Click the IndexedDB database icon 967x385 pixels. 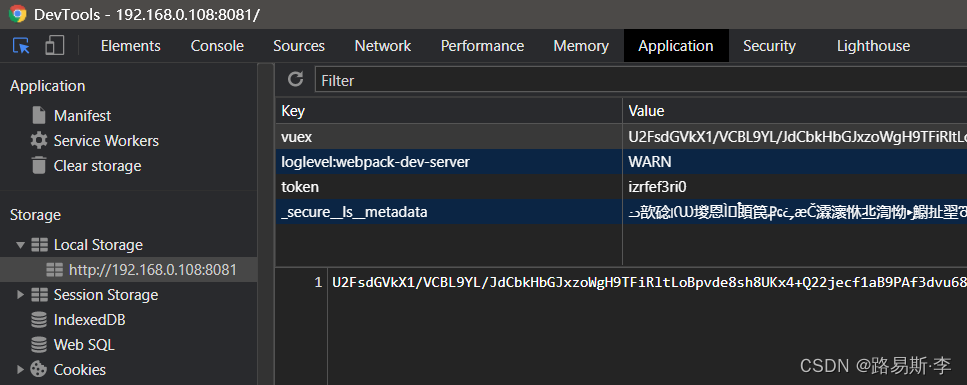[x=39, y=320]
